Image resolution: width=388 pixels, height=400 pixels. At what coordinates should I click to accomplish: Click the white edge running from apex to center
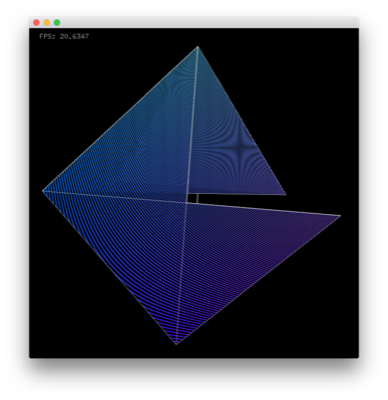point(193,124)
